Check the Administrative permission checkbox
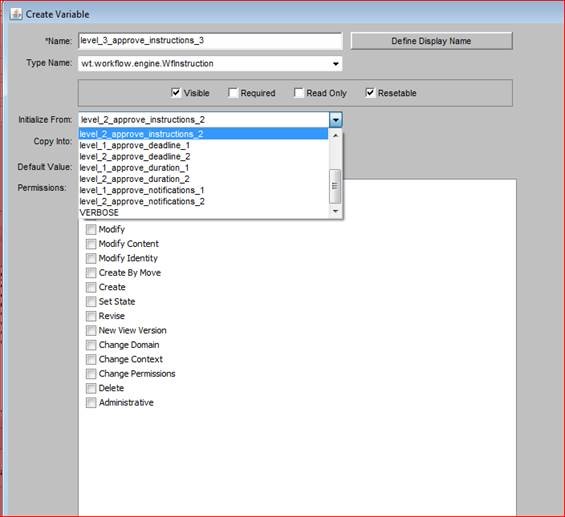This screenshot has height=517, width=565. point(91,402)
